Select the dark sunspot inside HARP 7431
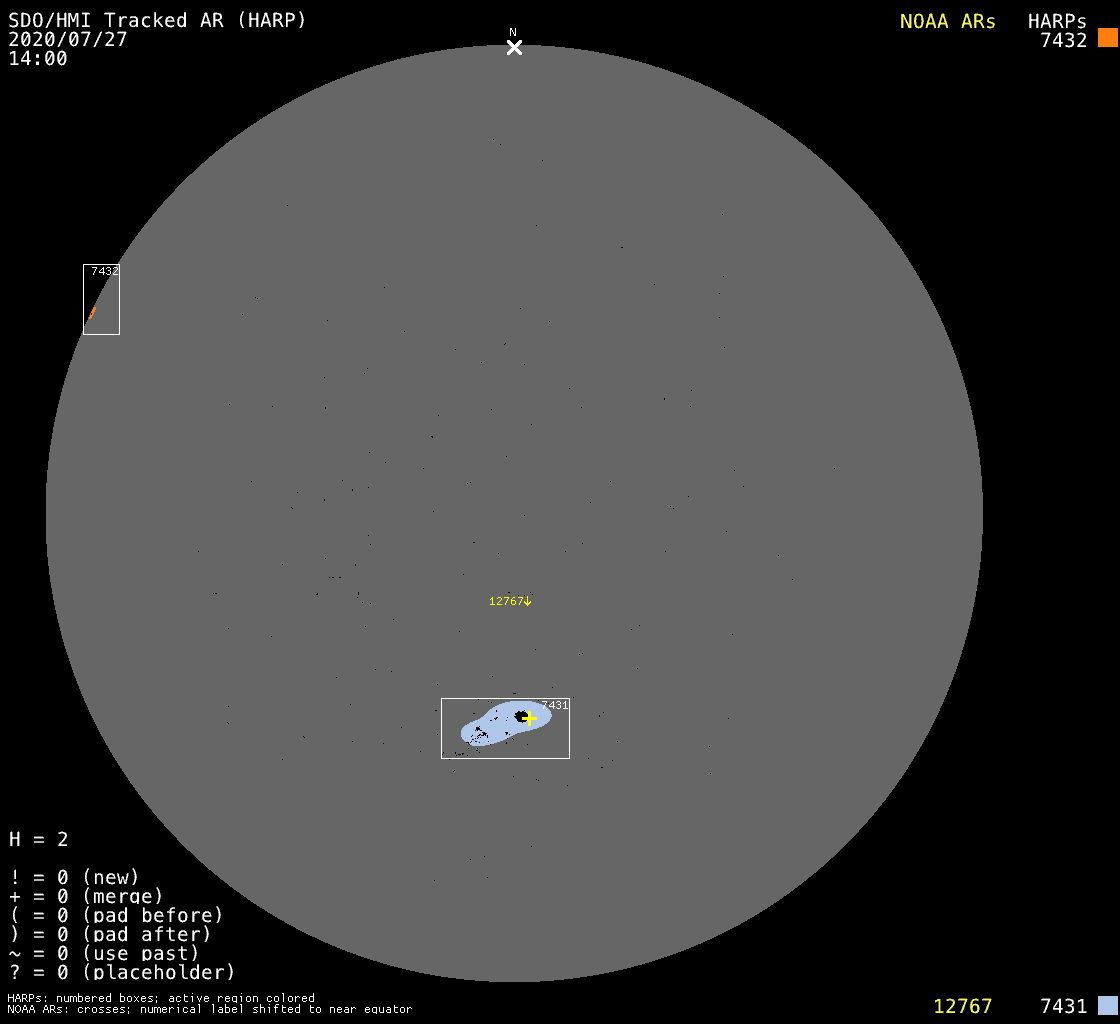 click(x=521, y=716)
